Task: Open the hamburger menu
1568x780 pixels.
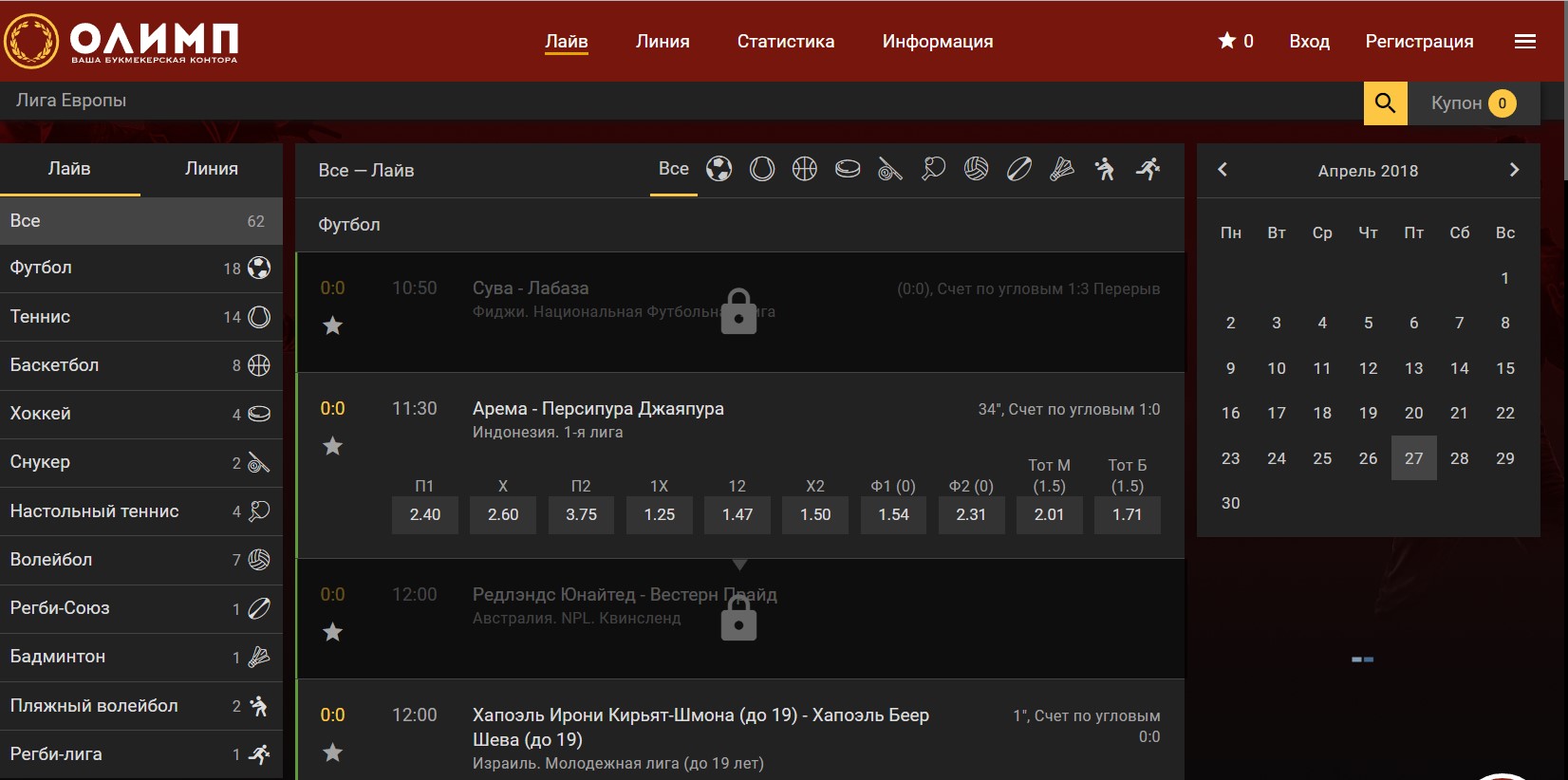Action: 1525,42
